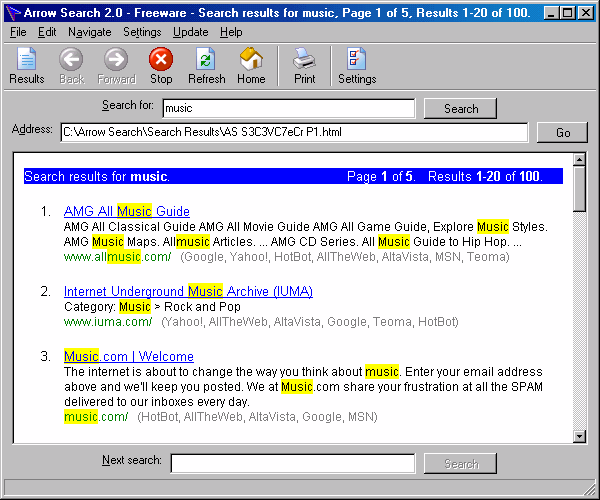Click the results pane scrollbar thumb
Viewport: 600px width, 500px height.
[x=580, y=189]
